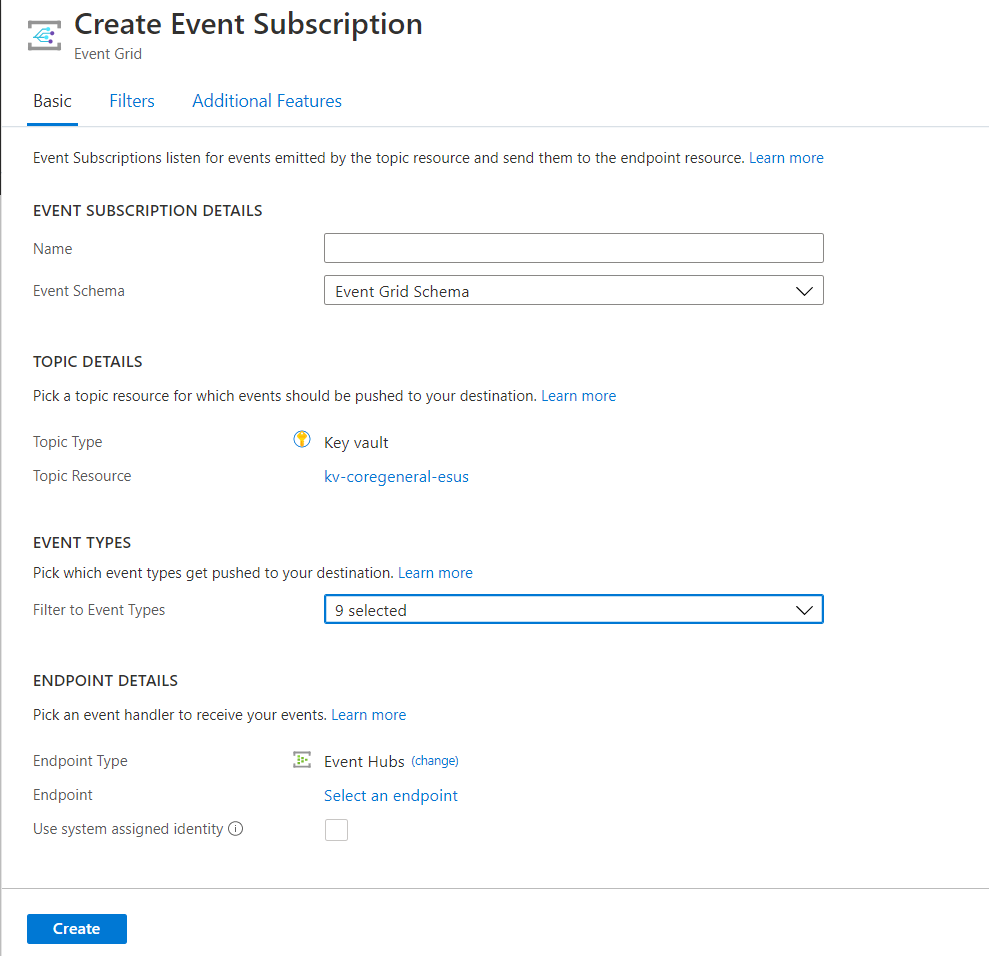The height and width of the screenshot is (956, 989).
Task: Focus the subscription Name input field
Action: click(x=573, y=248)
